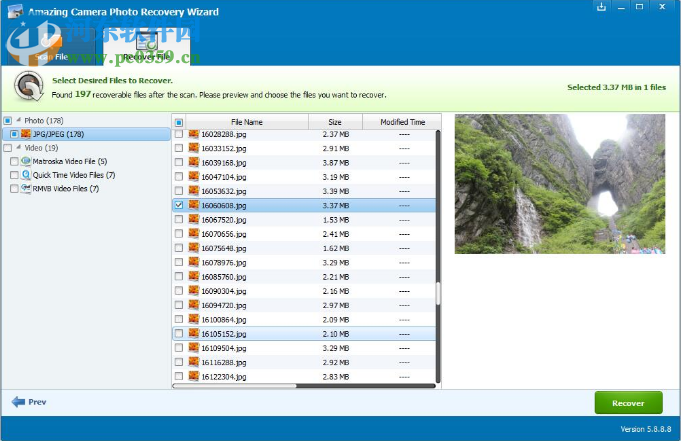Click the 16078976.jpg image icon
Image resolution: width=681 pixels, height=441 pixels.
[x=194, y=262]
